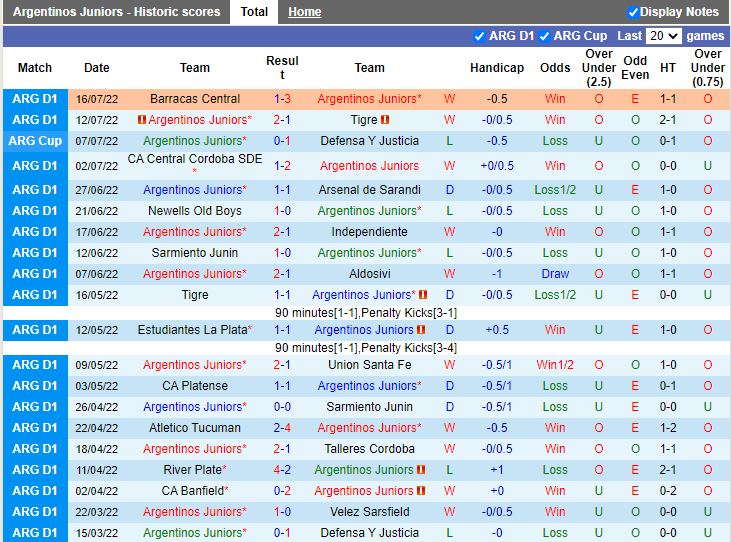This screenshot has height=542, width=731.
Task: Click the HT column header
Action: click(668, 68)
